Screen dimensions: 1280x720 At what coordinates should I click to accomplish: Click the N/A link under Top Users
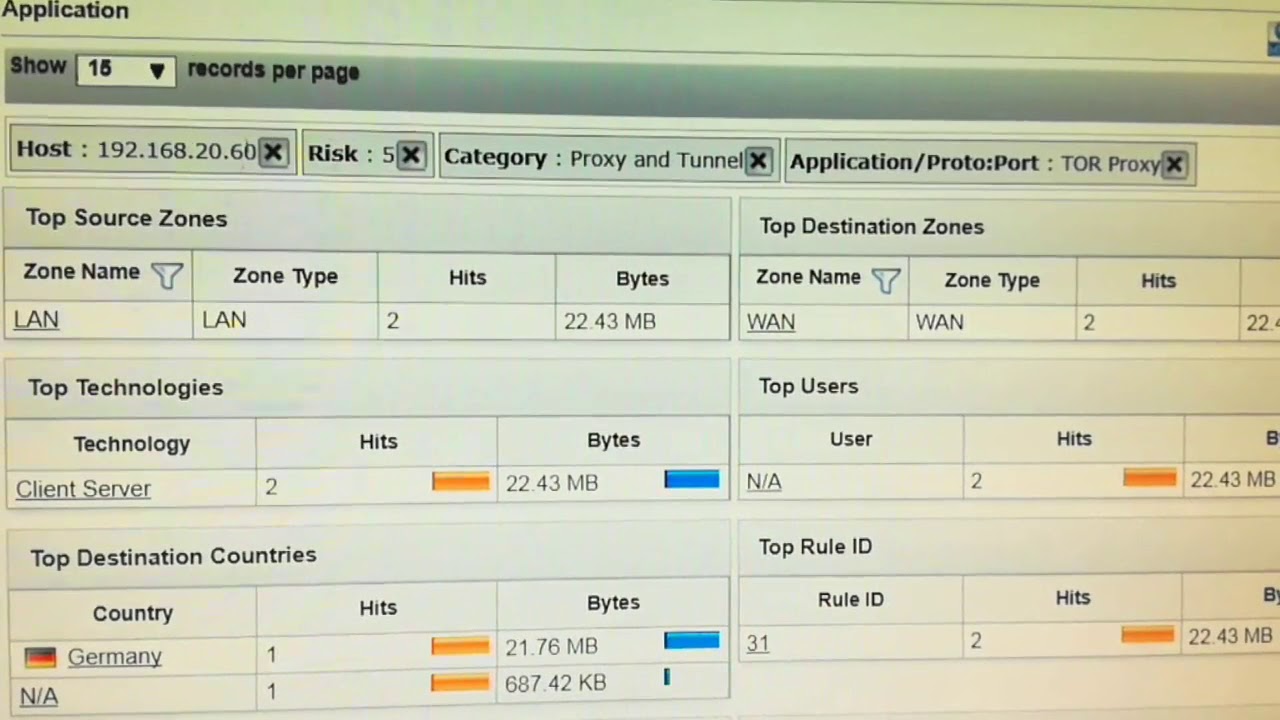(764, 482)
